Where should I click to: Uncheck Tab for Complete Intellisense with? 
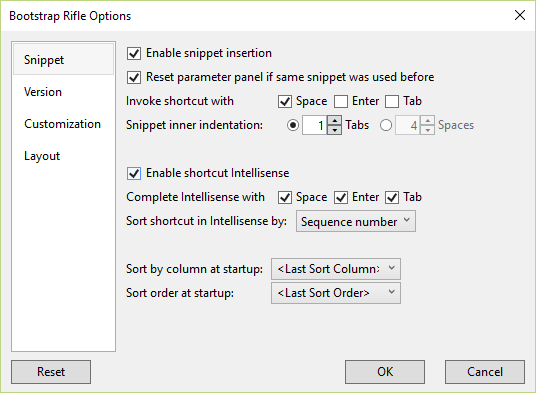click(x=392, y=198)
